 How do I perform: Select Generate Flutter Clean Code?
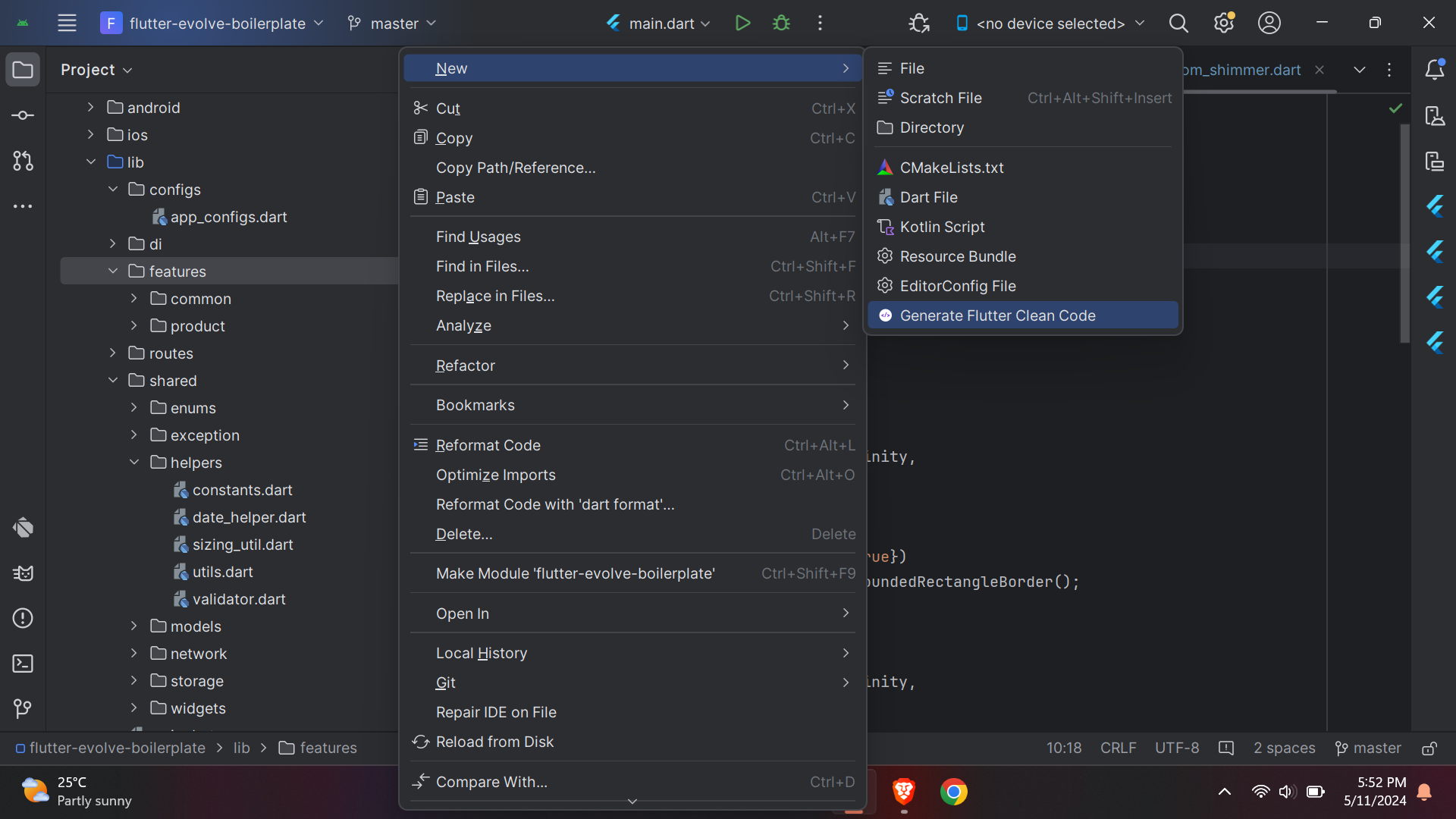tap(997, 315)
